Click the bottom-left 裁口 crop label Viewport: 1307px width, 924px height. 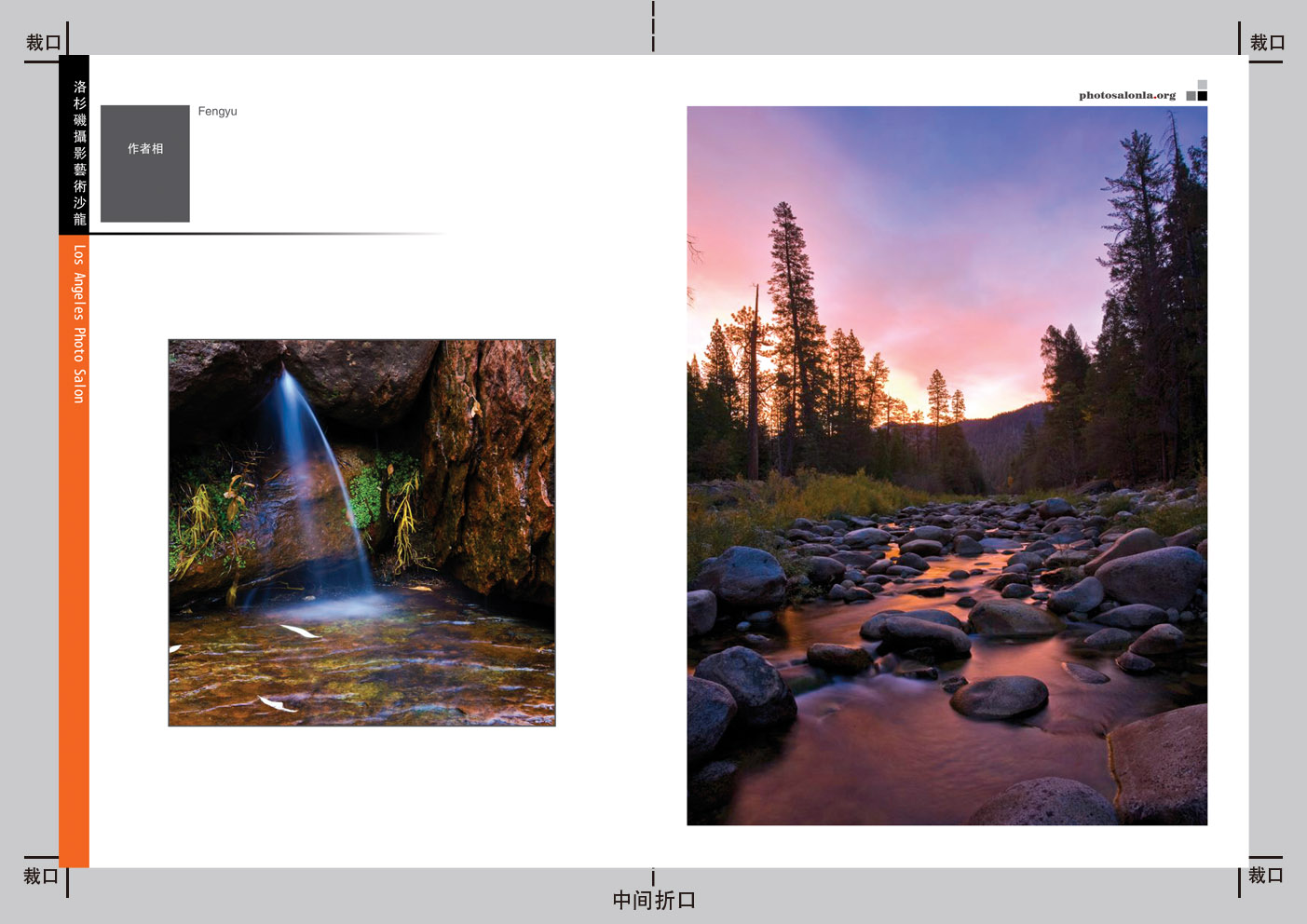coord(41,876)
